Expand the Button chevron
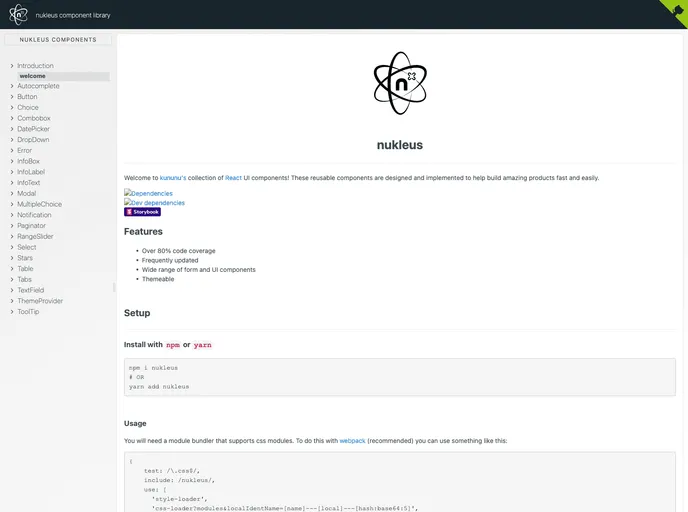Screen dimensions: 688x512 coord(12,97)
